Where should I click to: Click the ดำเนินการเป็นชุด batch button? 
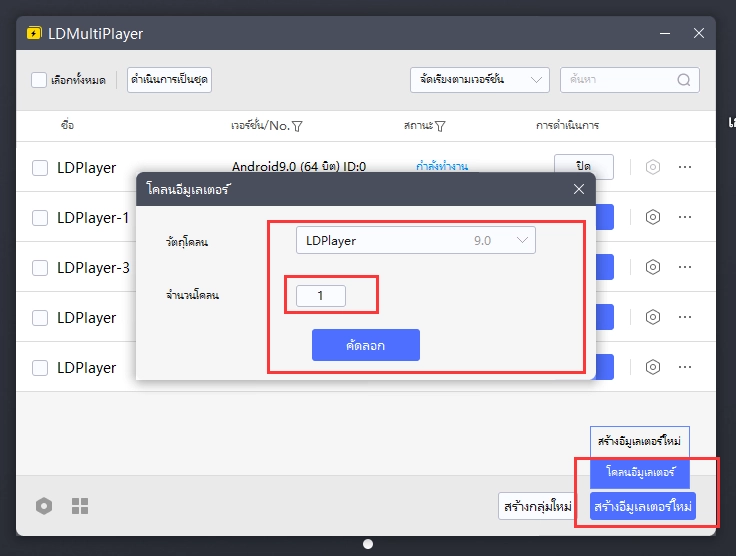coord(169,80)
